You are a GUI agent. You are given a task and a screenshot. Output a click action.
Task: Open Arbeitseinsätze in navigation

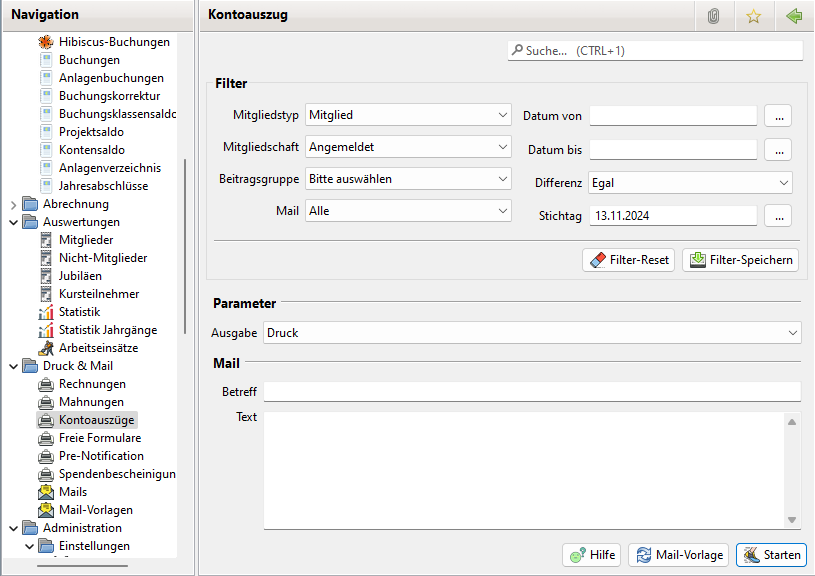pyautogui.click(x=97, y=348)
